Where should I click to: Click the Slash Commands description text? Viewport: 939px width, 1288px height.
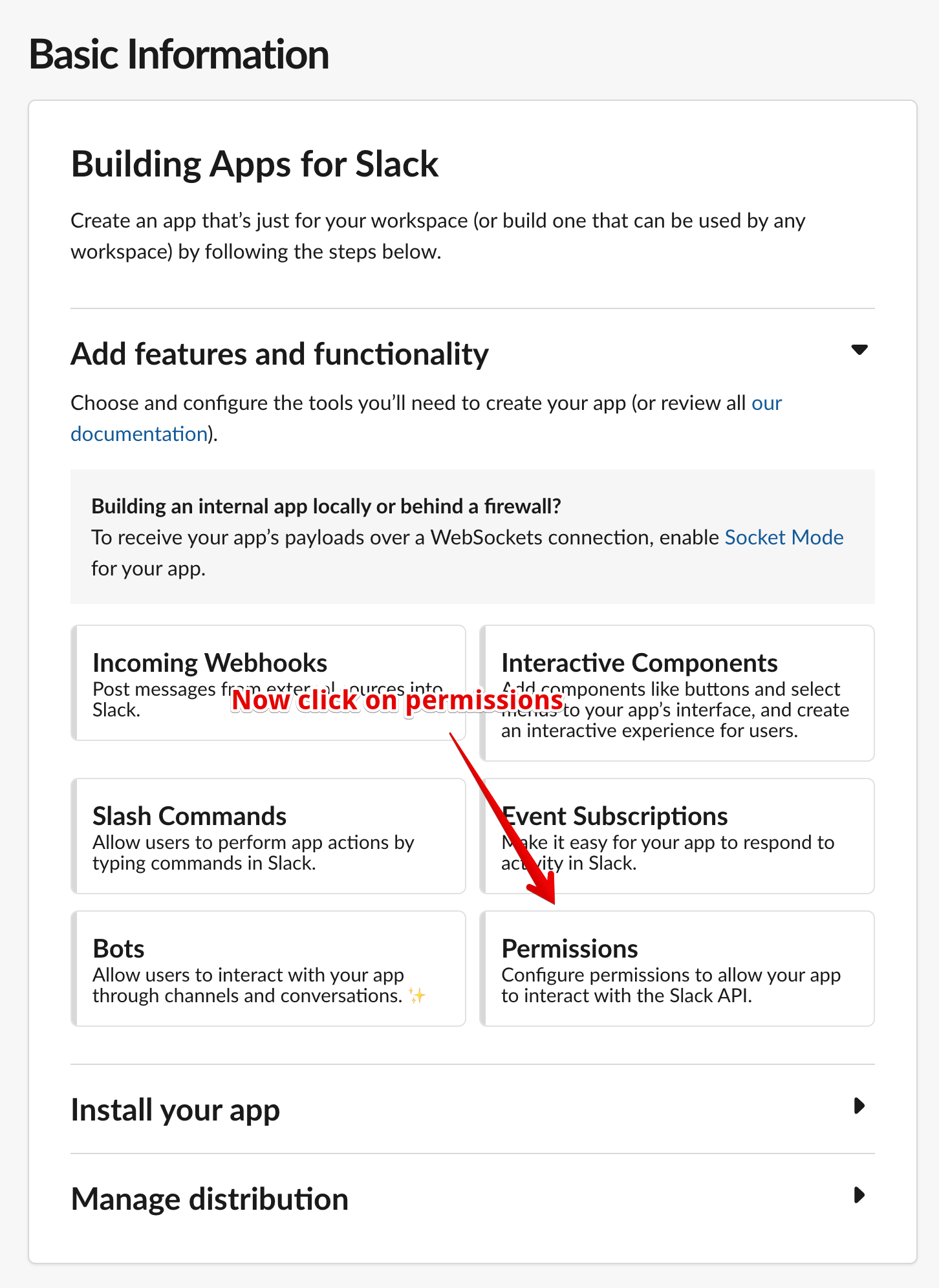tap(253, 853)
